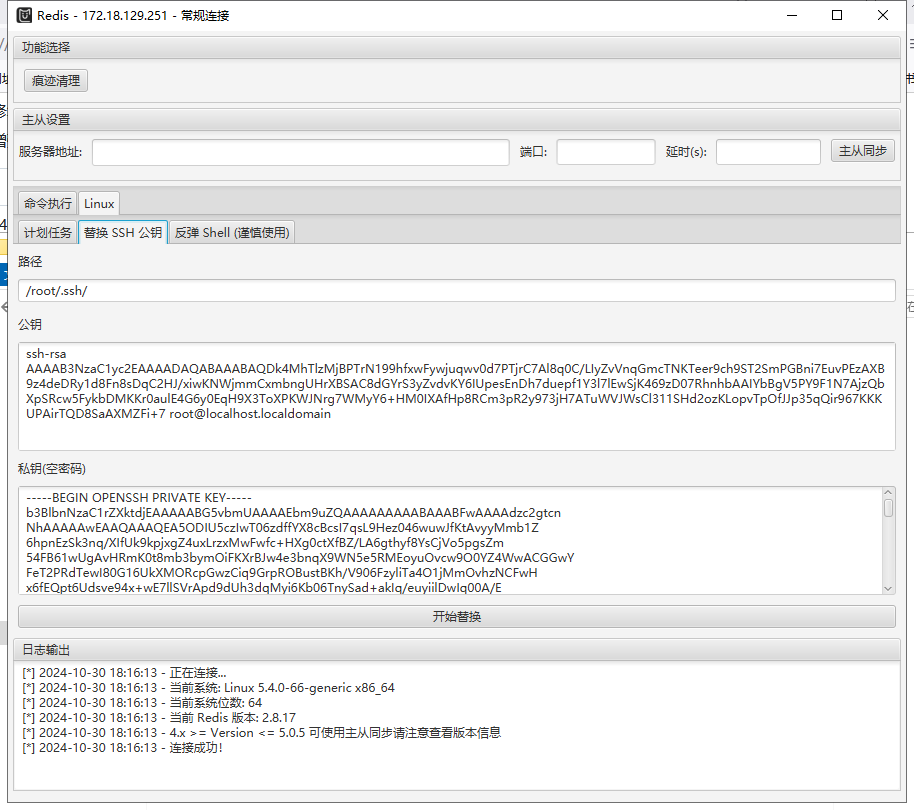Maximize the Redis window

pyautogui.click(x=837, y=15)
